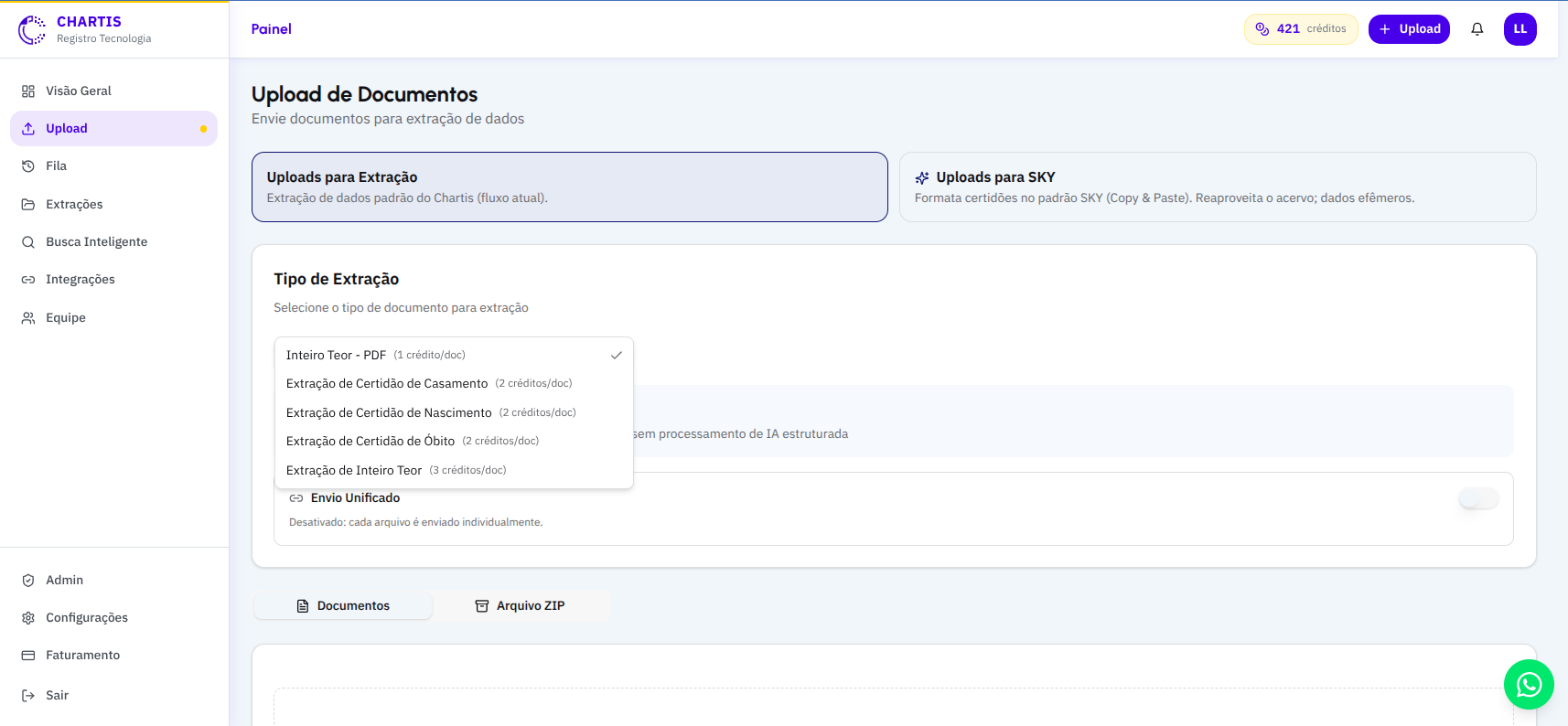Click the Upload arrow icon in sidebar
Image resolution: width=1568 pixels, height=726 pixels.
tap(28, 129)
